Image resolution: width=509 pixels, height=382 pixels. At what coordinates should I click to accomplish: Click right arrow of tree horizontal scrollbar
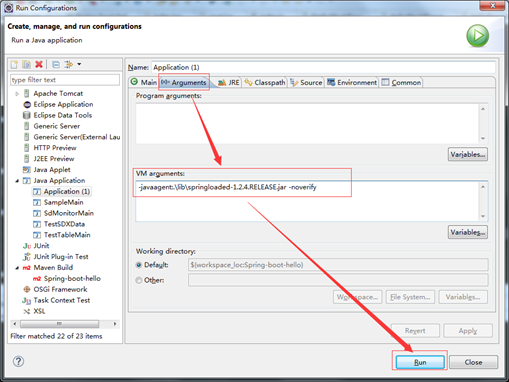click(x=115, y=324)
